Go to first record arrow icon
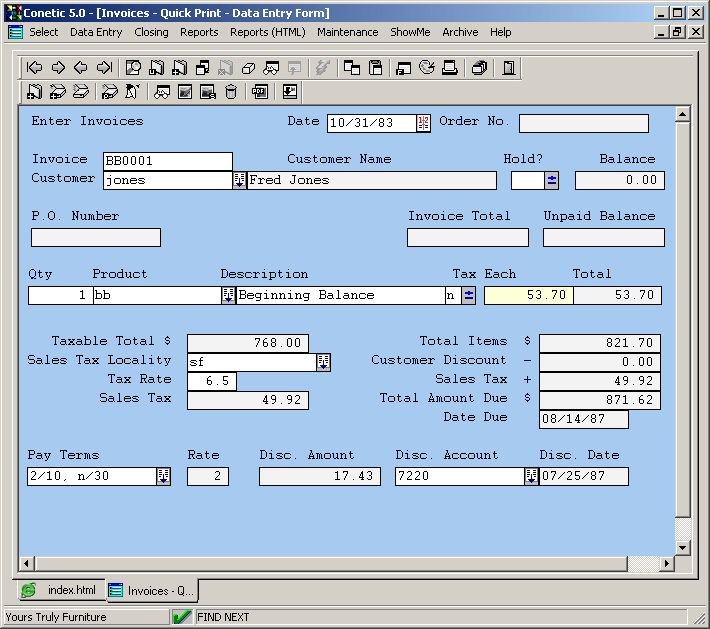 tap(35, 68)
